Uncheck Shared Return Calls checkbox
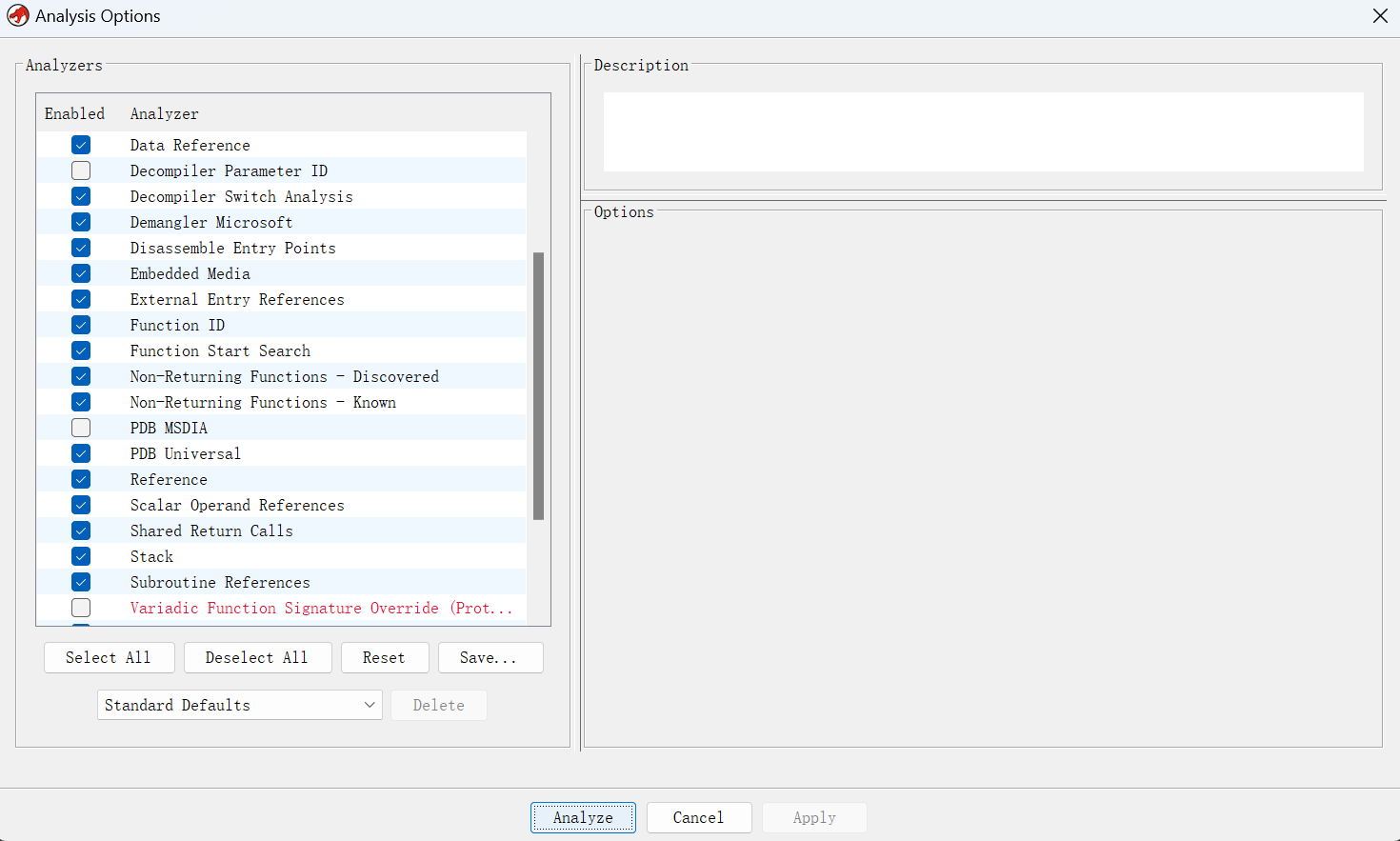This screenshot has width=1400, height=841. pos(81,531)
